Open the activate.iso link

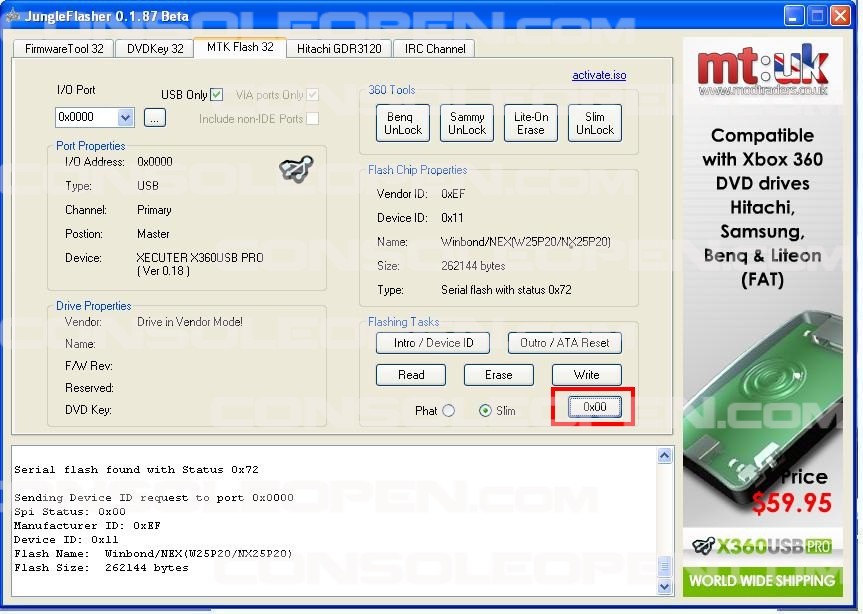pyautogui.click(x=599, y=76)
